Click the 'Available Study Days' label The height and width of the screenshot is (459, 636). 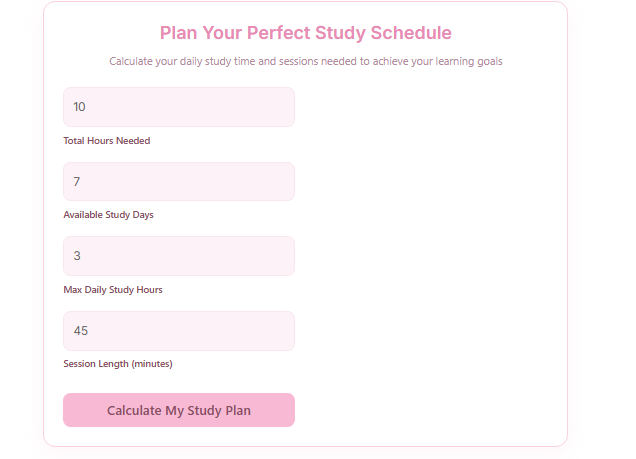pos(108,215)
